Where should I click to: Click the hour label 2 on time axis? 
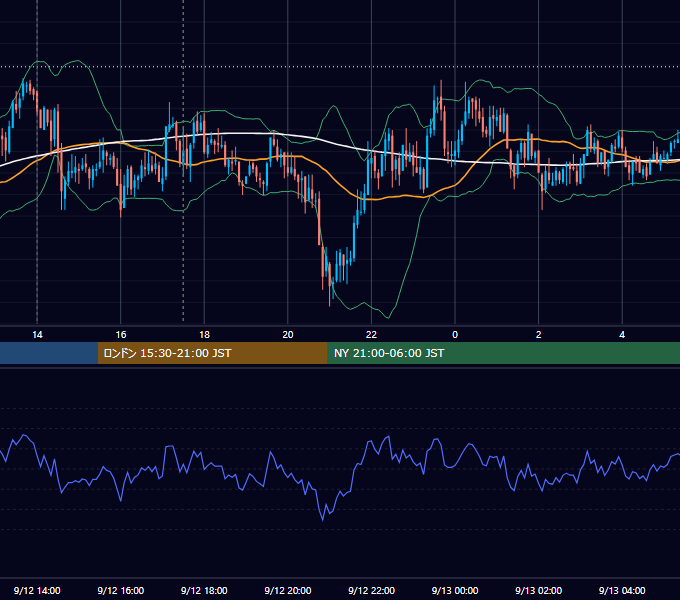tap(539, 335)
